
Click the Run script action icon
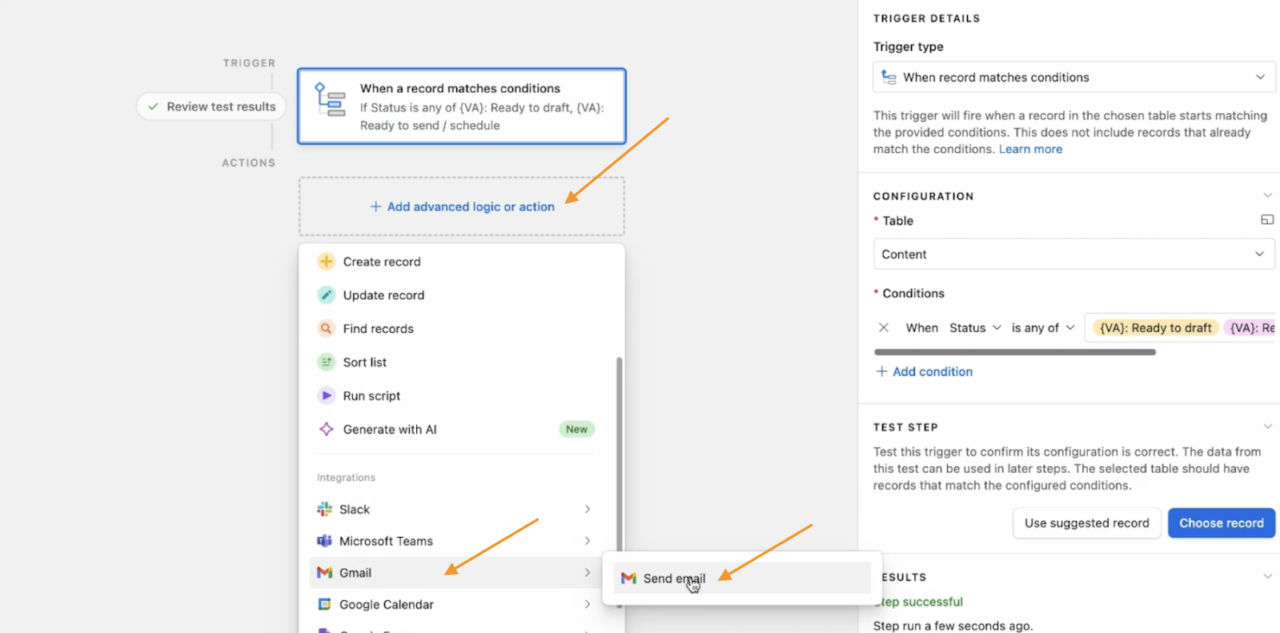click(x=324, y=395)
